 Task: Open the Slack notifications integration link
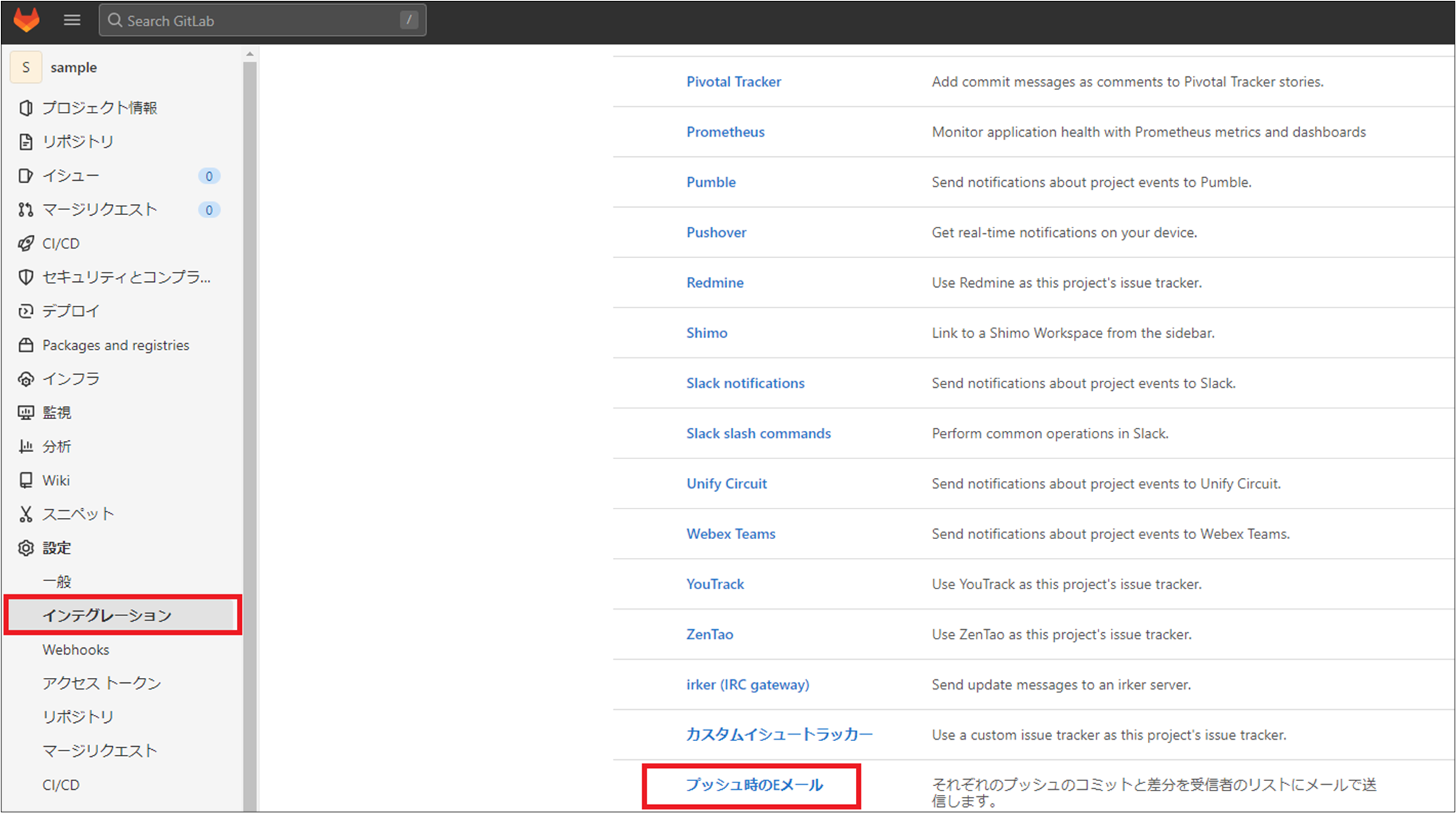[x=745, y=383]
